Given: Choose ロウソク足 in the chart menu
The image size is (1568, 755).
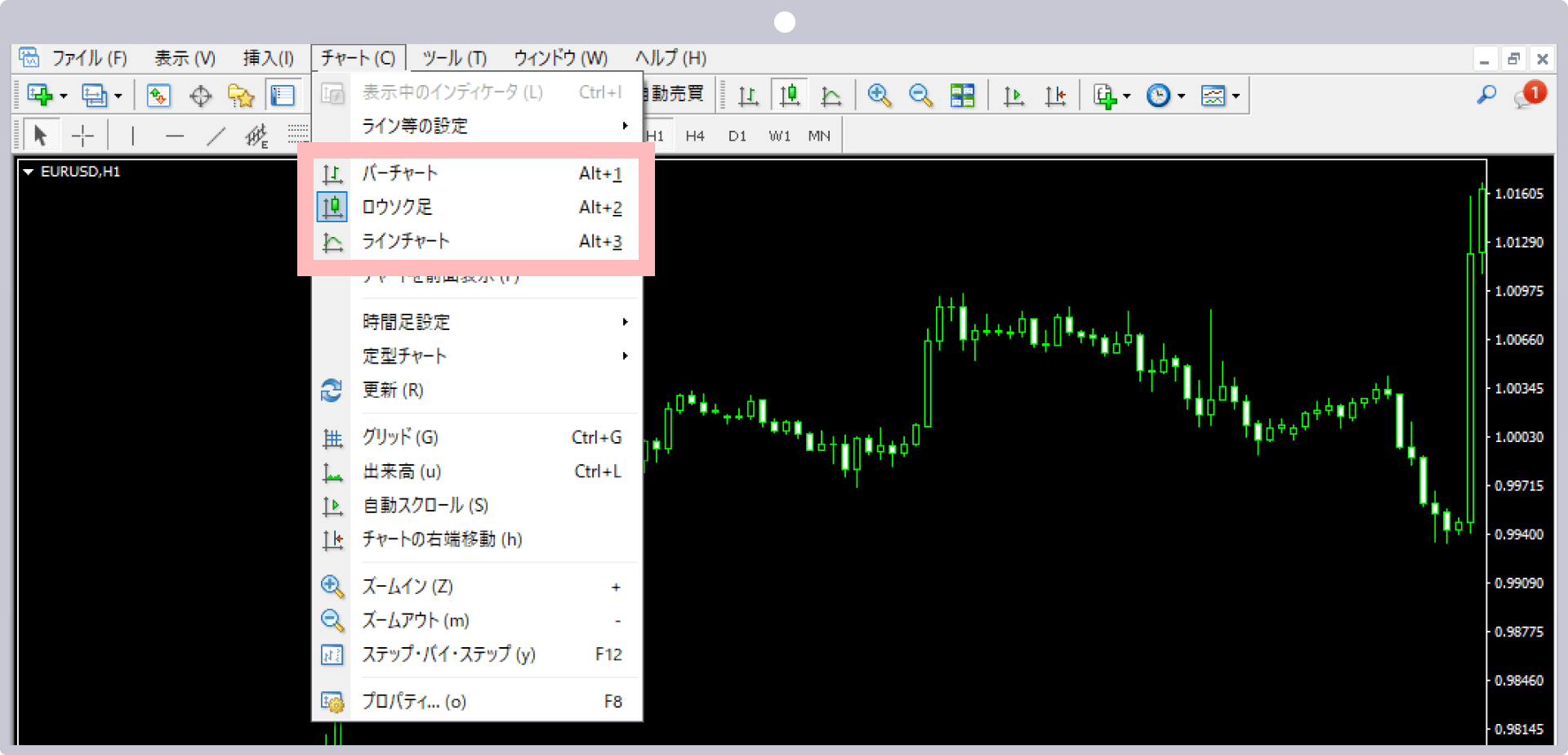Looking at the screenshot, I should click(477, 208).
